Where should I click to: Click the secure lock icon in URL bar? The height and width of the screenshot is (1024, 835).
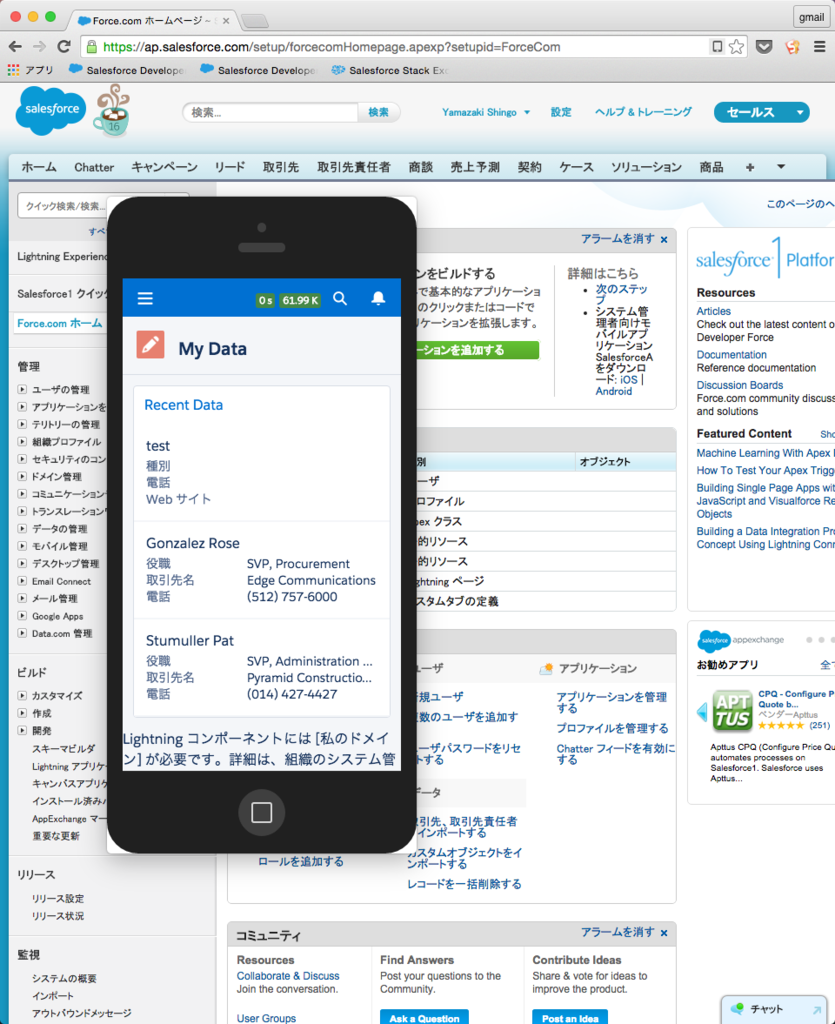[x=92, y=47]
